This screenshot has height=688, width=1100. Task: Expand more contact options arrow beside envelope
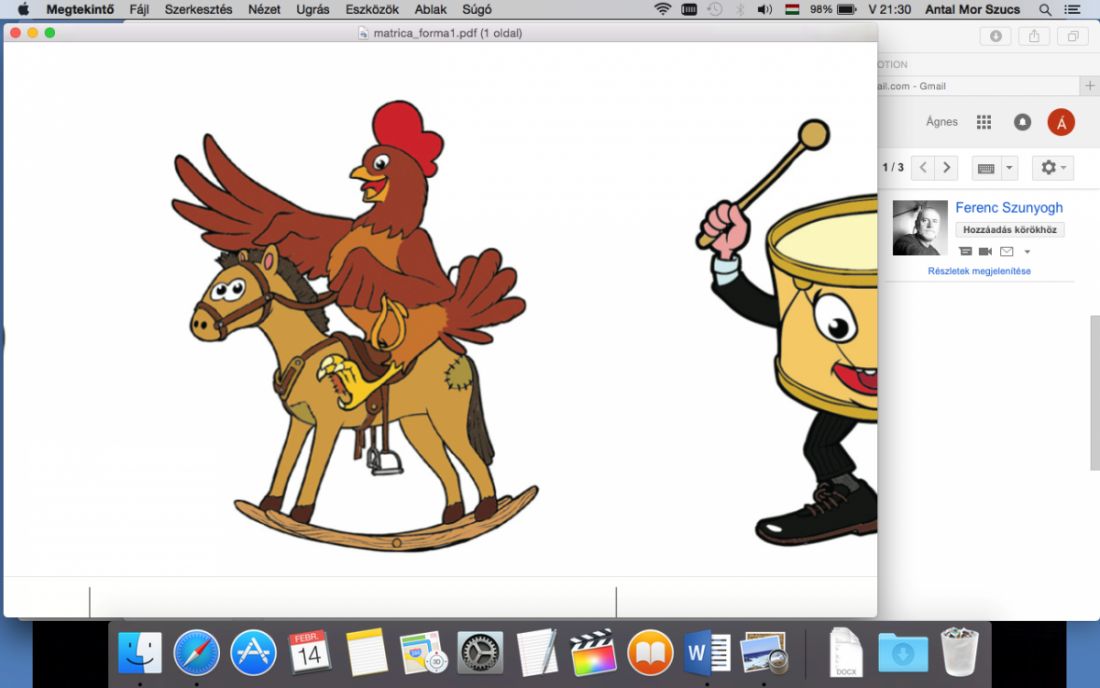(1027, 252)
